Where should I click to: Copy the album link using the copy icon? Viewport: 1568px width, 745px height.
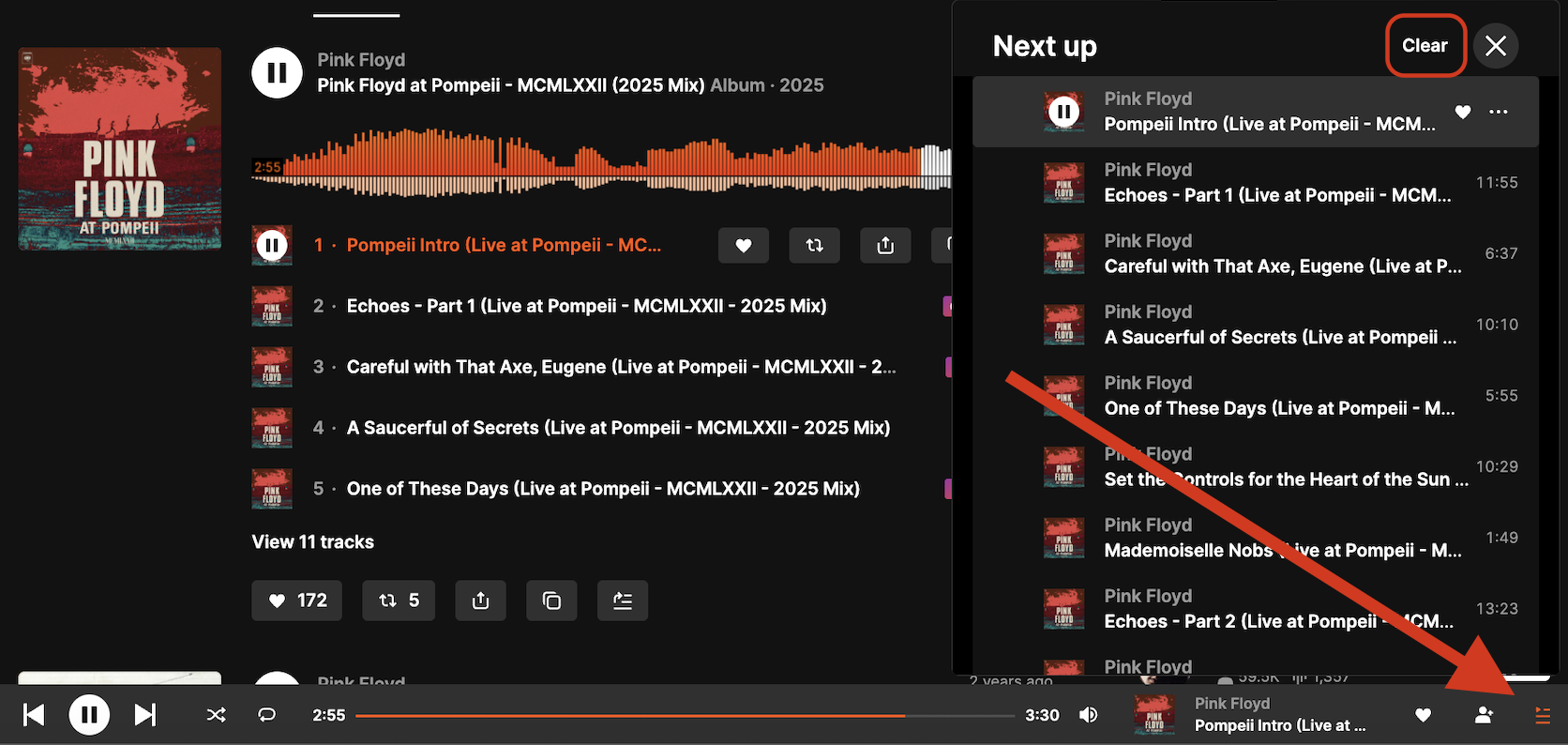(x=551, y=601)
